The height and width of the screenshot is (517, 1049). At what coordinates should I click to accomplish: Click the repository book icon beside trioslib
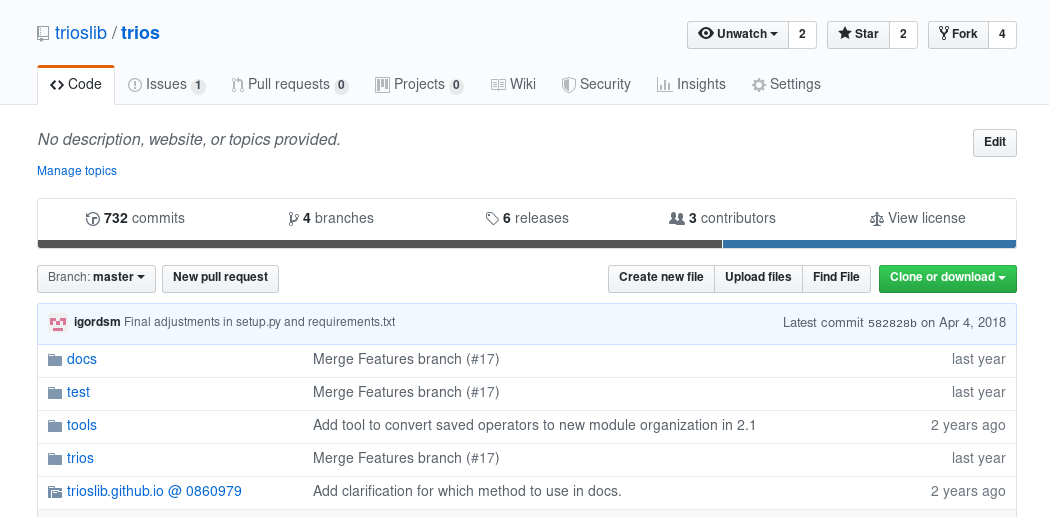(43, 33)
